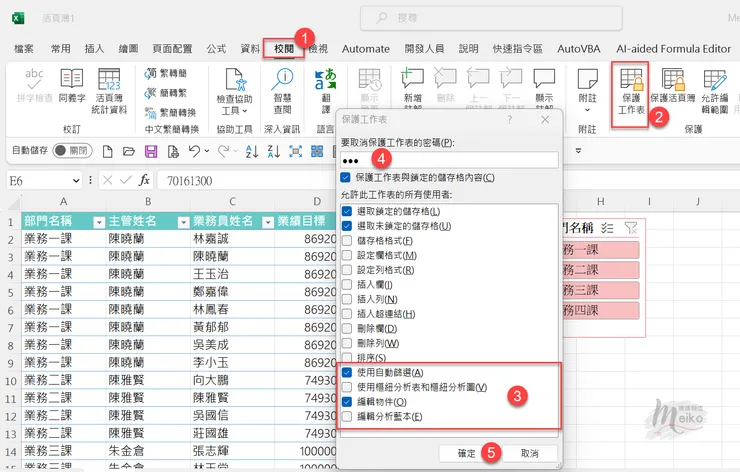Select column header C
Viewport: 740px width, 472px height.
point(232,202)
